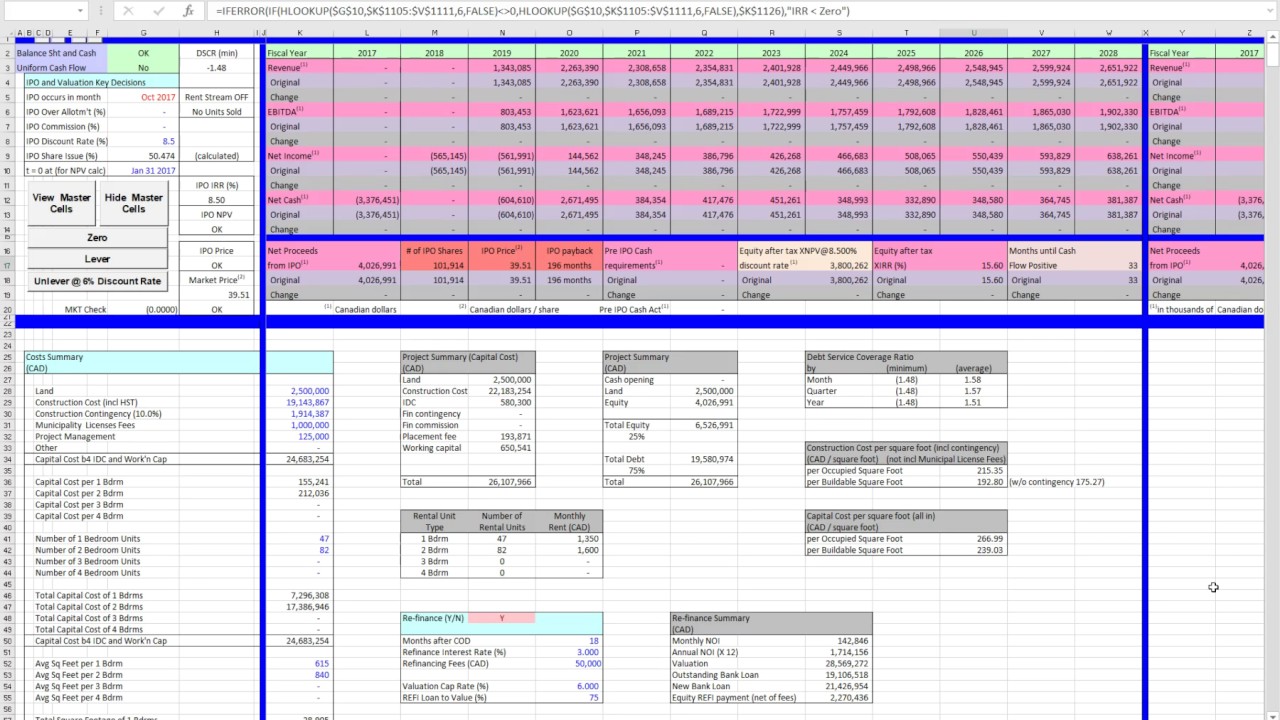Screen dimensions: 1280x720
Task: Click the DSCR (min) label cell
Action: click(217, 53)
